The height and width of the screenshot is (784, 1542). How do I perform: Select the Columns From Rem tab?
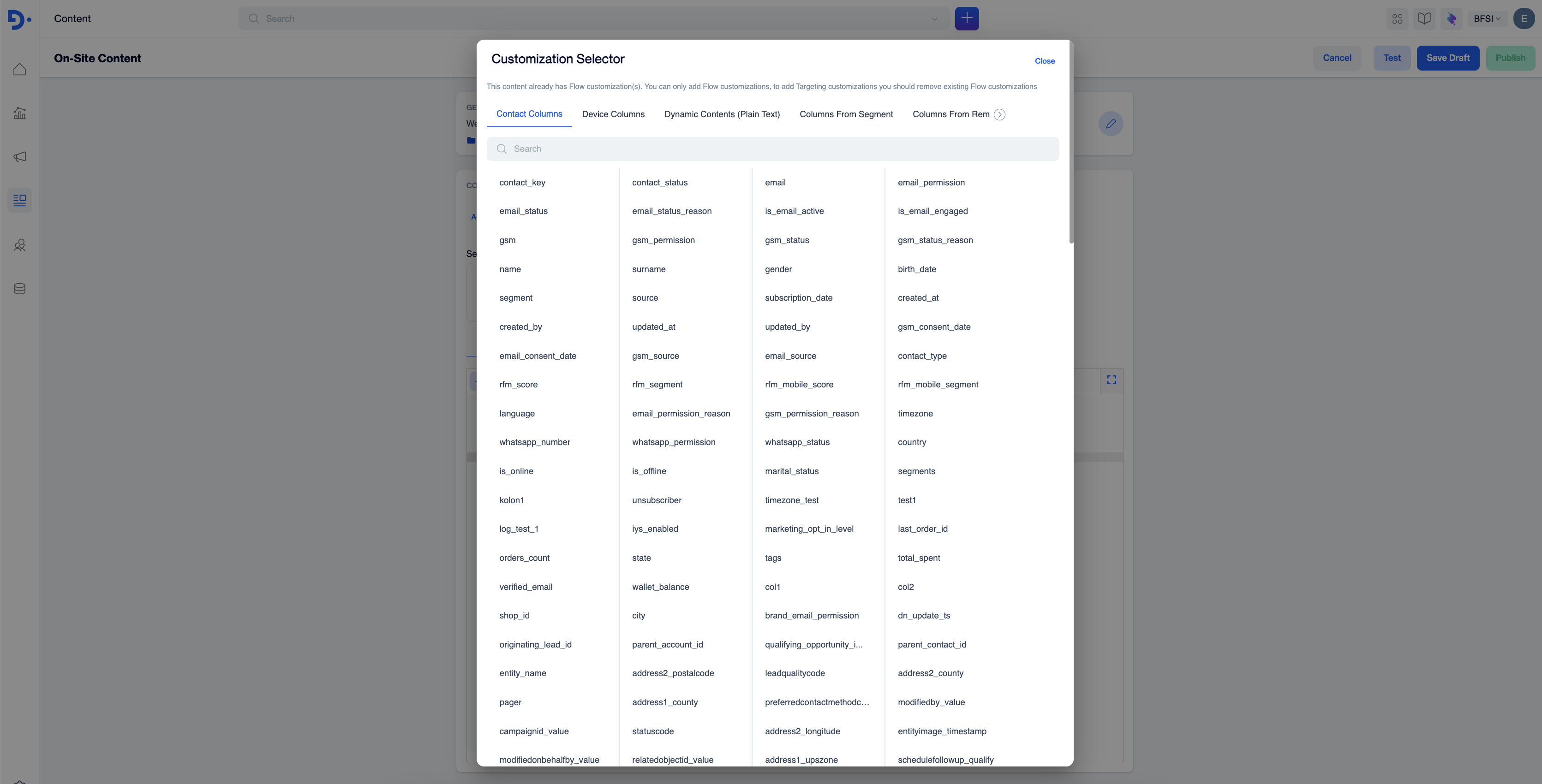pyautogui.click(x=950, y=114)
